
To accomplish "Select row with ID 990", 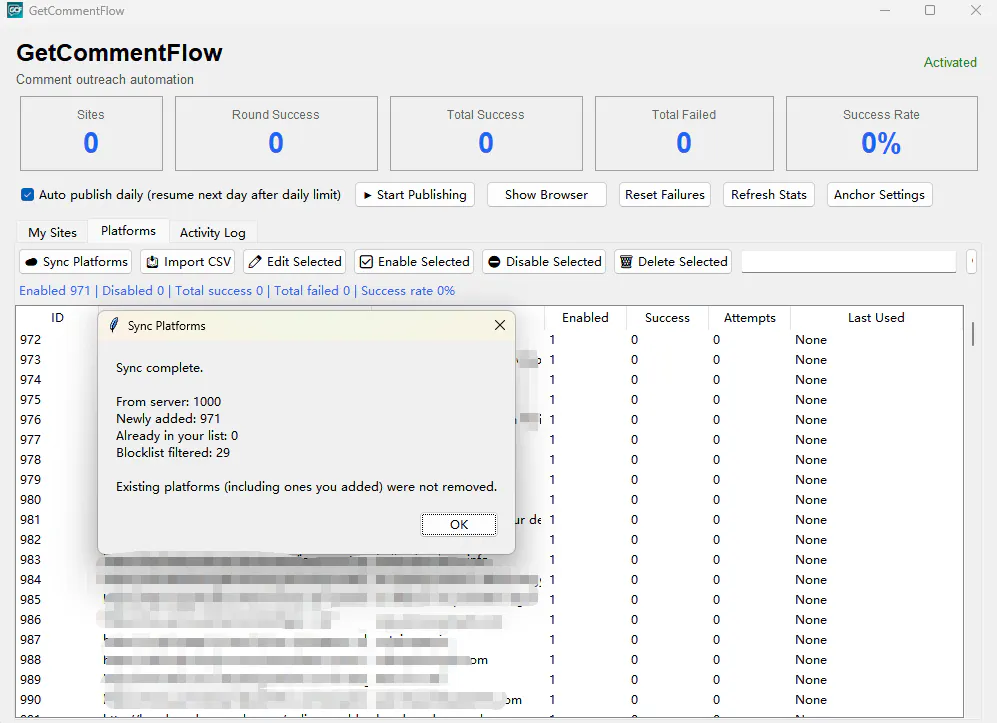I will coord(490,699).
